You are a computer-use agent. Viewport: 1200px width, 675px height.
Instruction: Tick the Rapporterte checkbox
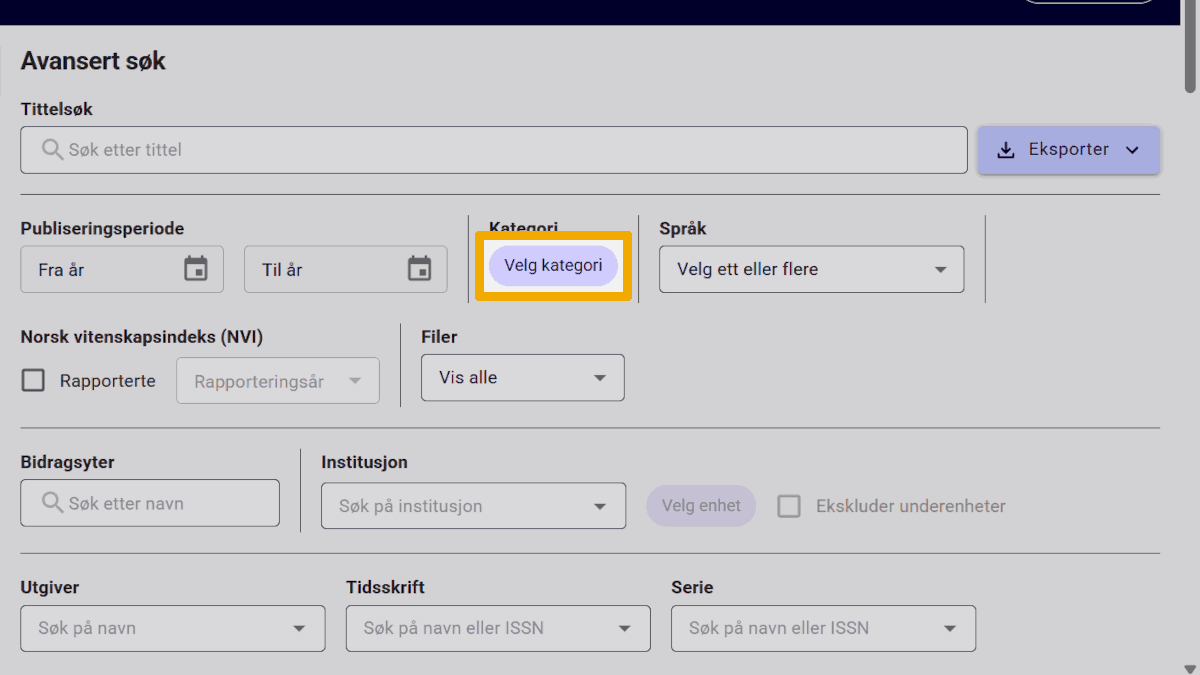click(34, 381)
